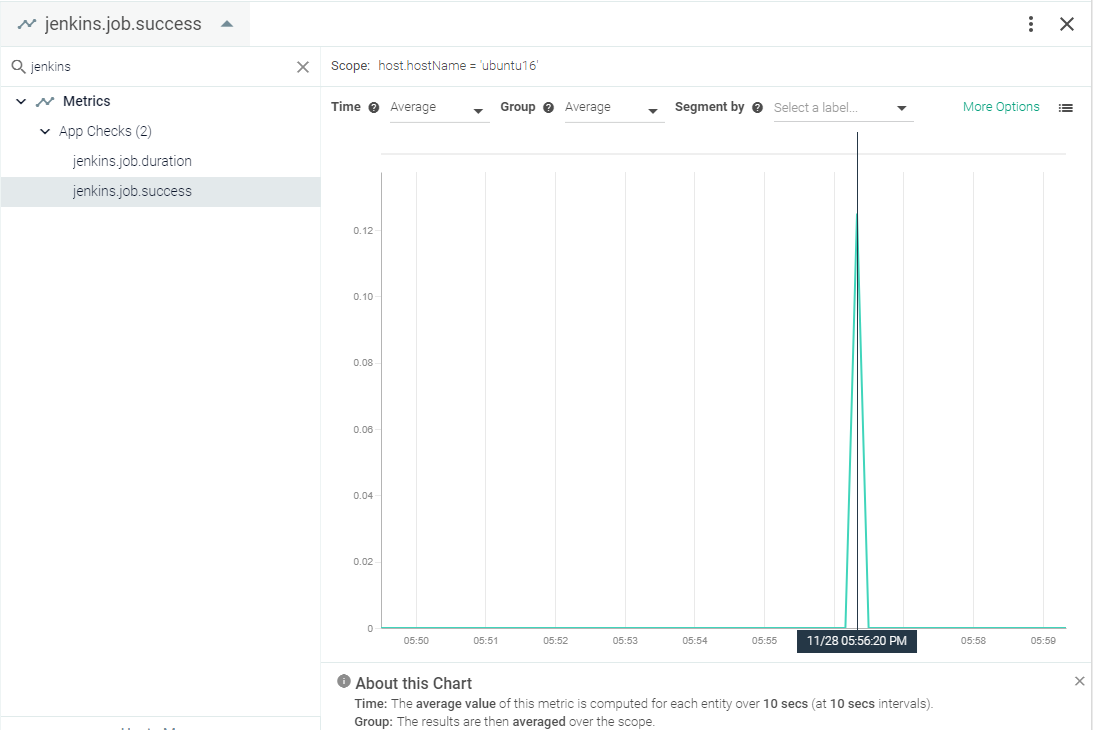Viewport: 1093px width, 730px height.
Task: Click the scope host.hostName = 'ubuntu16' text
Action: click(458, 66)
